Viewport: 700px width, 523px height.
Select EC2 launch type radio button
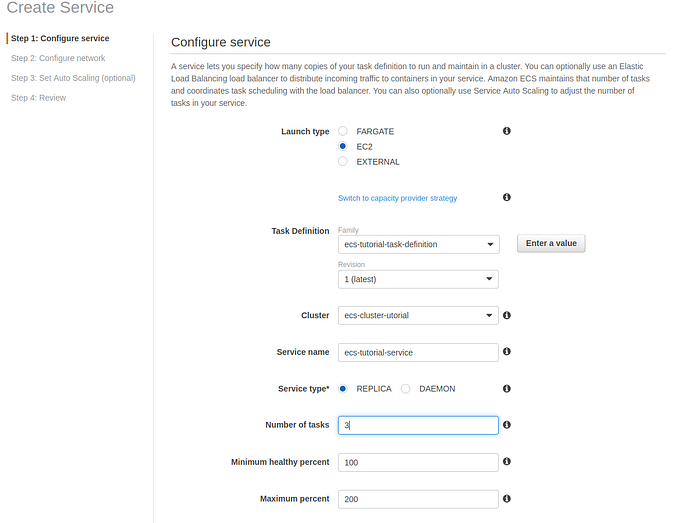pos(342,146)
